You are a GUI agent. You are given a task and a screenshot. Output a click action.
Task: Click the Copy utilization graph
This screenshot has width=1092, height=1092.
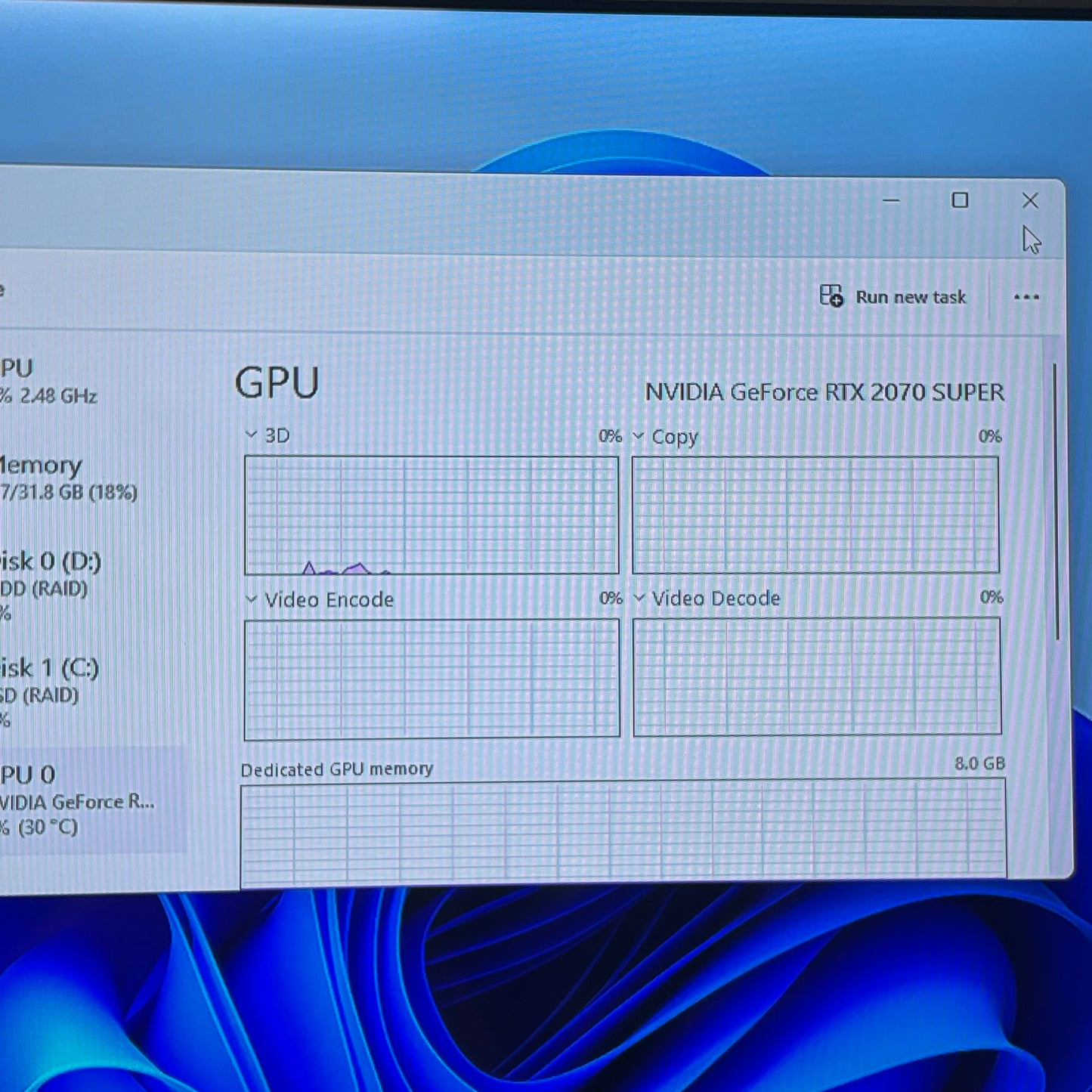(815, 515)
